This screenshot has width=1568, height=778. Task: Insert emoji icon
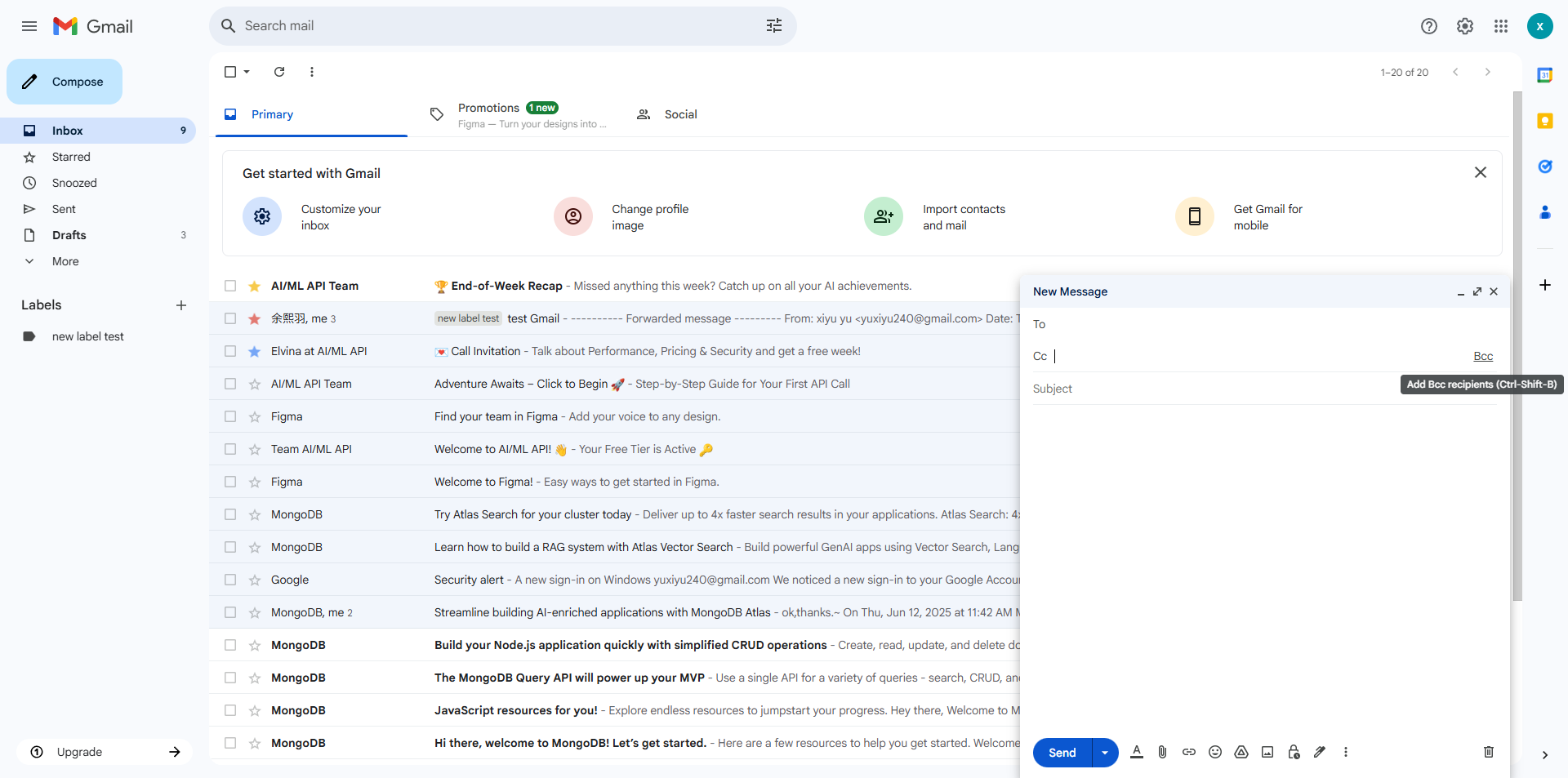click(1215, 752)
